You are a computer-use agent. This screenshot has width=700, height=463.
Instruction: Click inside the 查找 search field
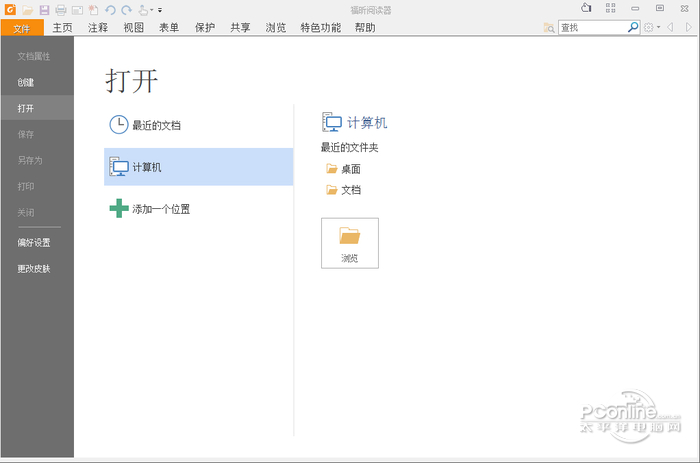pyautogui.click(x=593, y=28)
